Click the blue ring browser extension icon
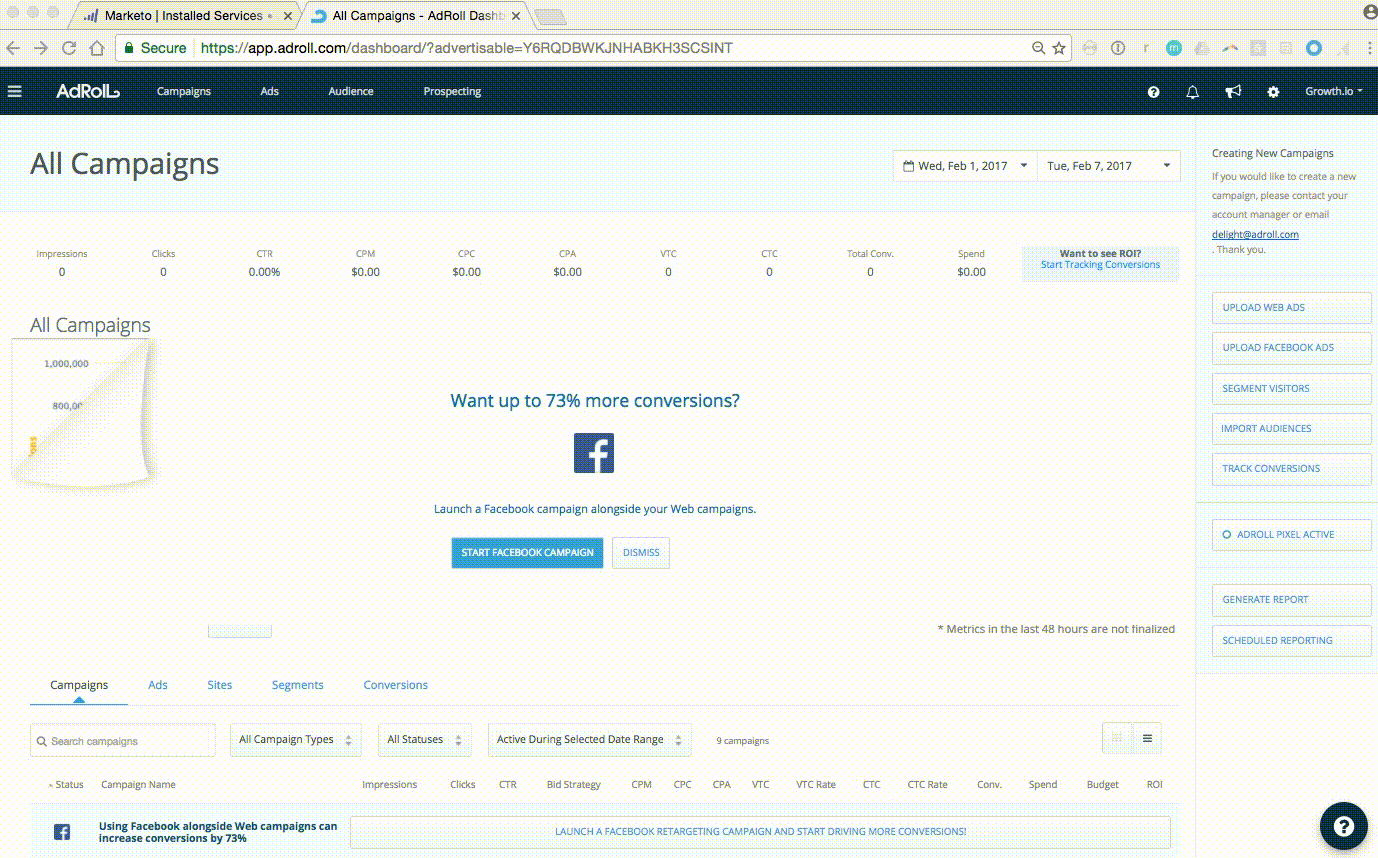Viewport: 1378px width, 858px height. tap(1314, 48)
